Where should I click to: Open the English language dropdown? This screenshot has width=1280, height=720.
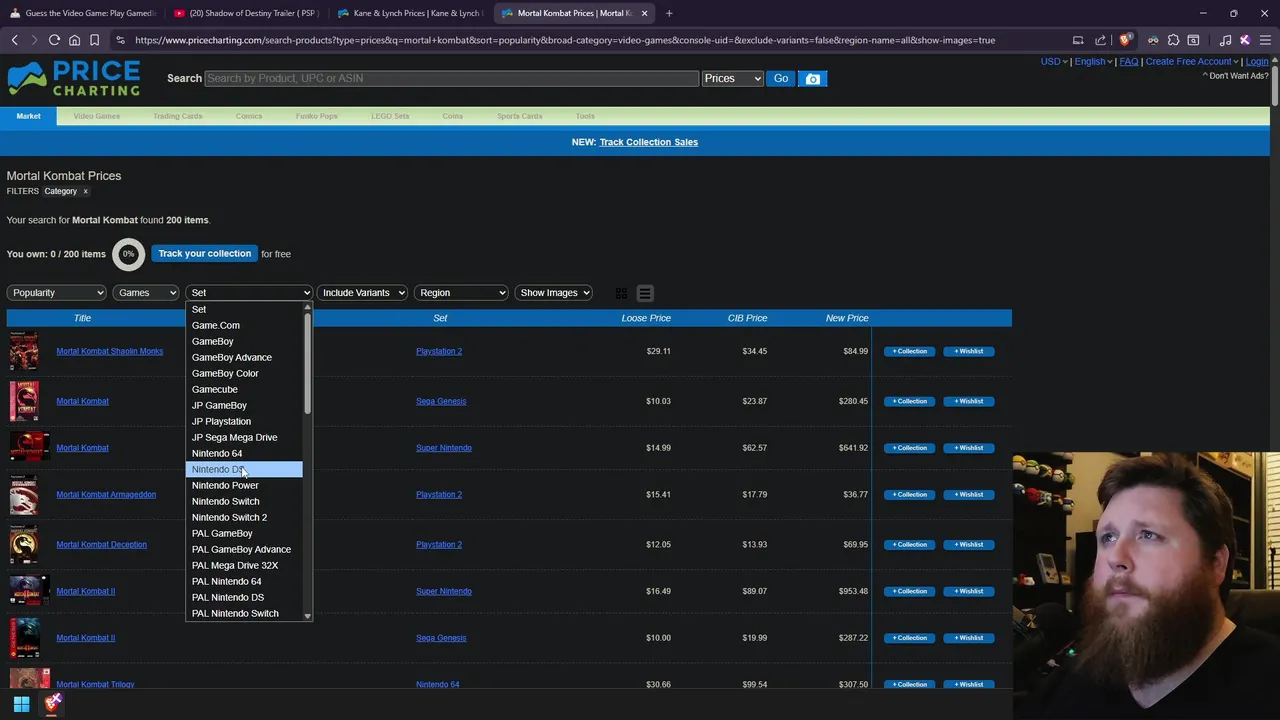tap(1093, 62)
